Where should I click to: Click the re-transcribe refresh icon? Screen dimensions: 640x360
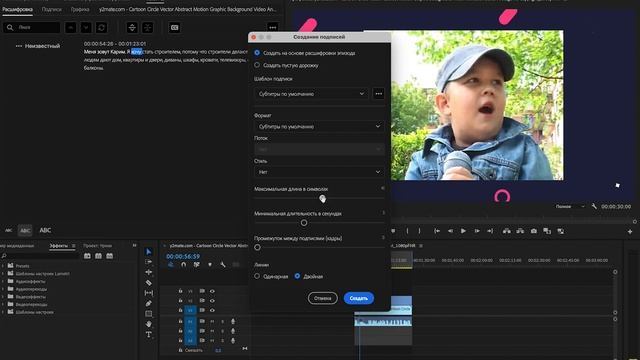(x=102, y=27)
